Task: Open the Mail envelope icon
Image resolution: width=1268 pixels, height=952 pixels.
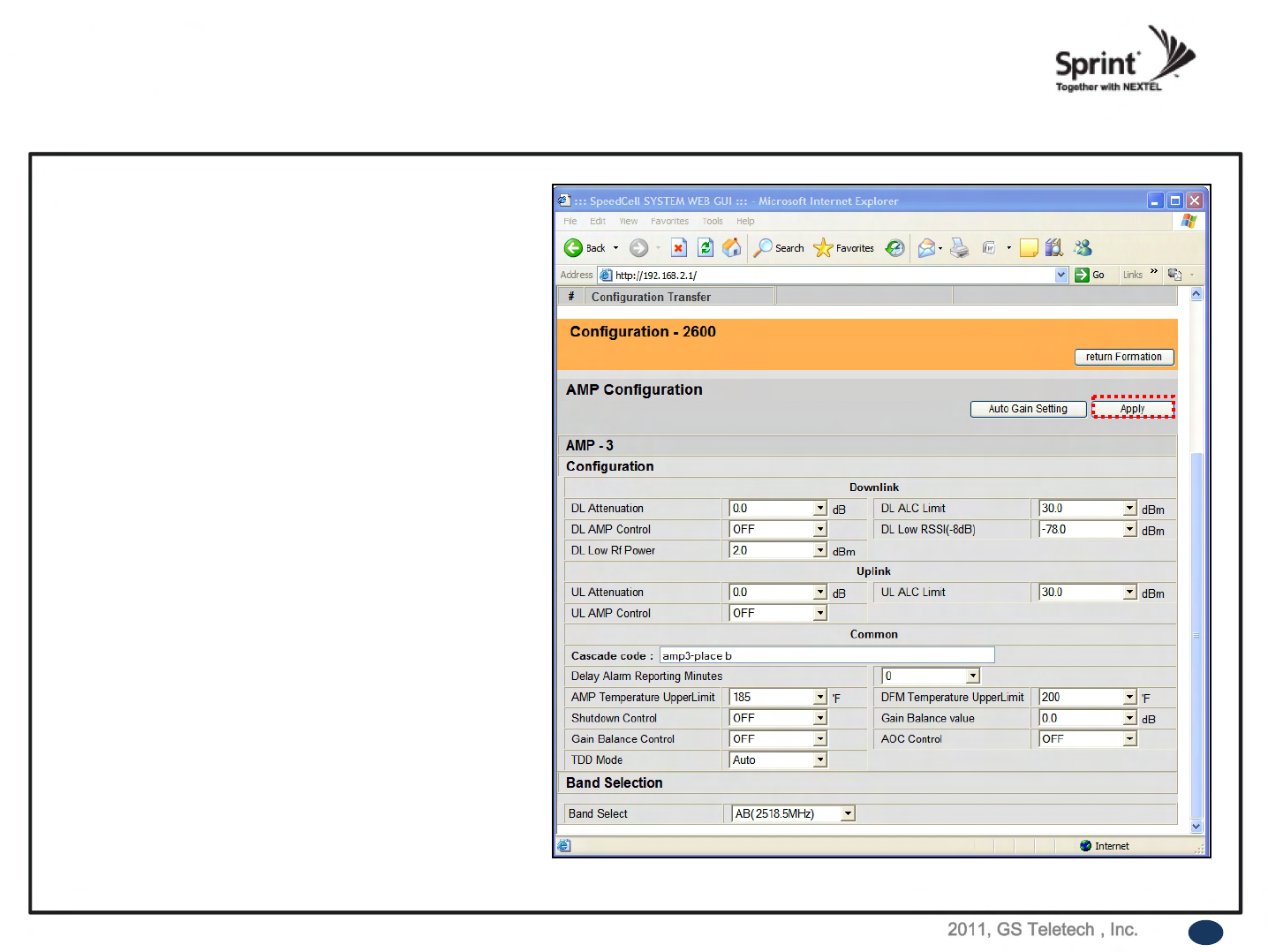Action: click(x=926, y=248)
